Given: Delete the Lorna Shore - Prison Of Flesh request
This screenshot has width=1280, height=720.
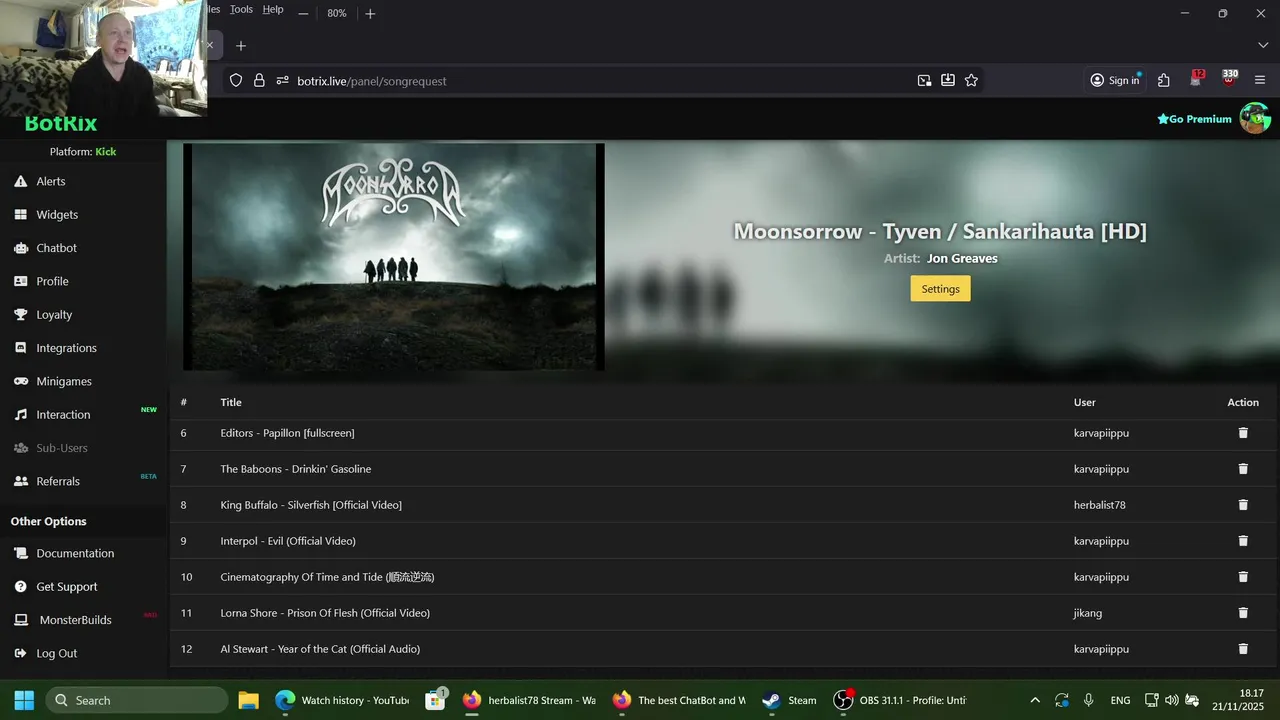Looking at the screenshot, I should (x=1243, y=613).
